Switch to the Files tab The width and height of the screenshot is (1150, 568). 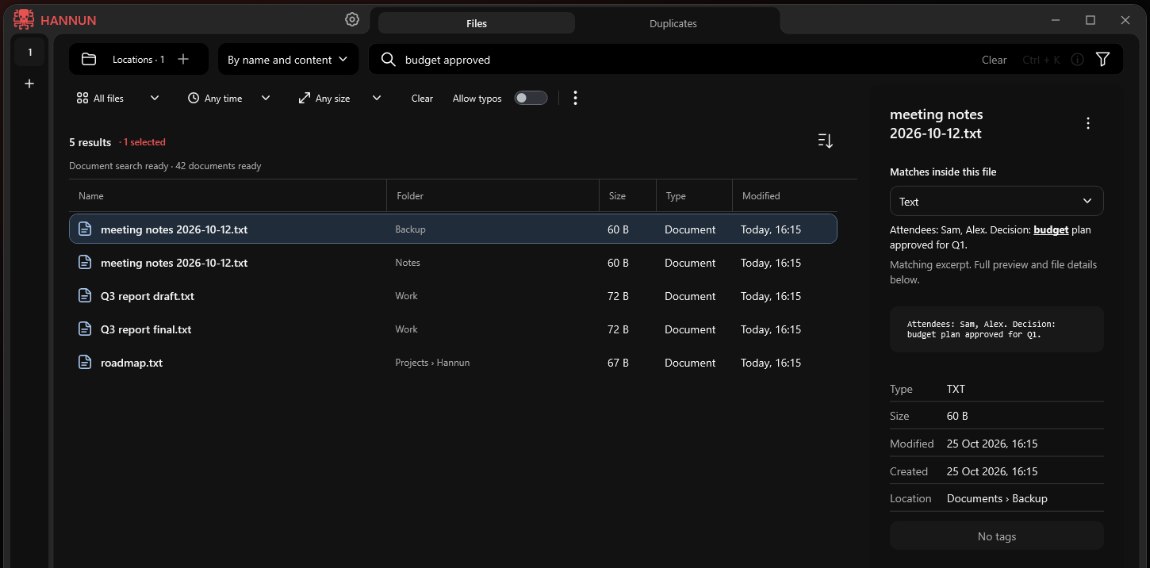click(x=476, y=23)
